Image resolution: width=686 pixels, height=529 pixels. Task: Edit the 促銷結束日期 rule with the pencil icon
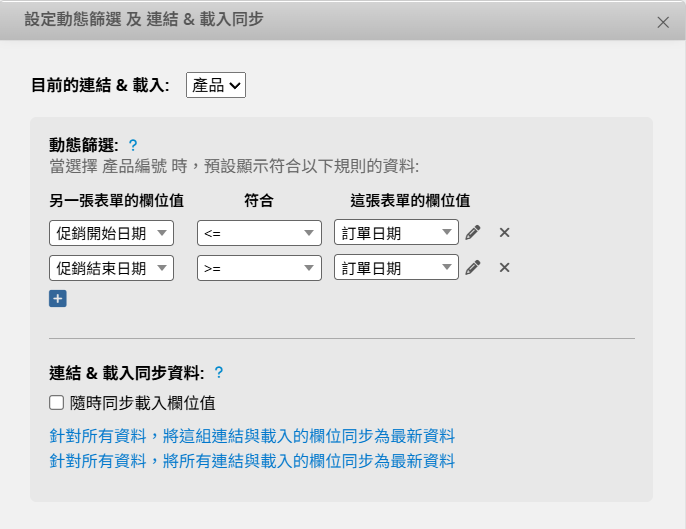click(474, 268)
